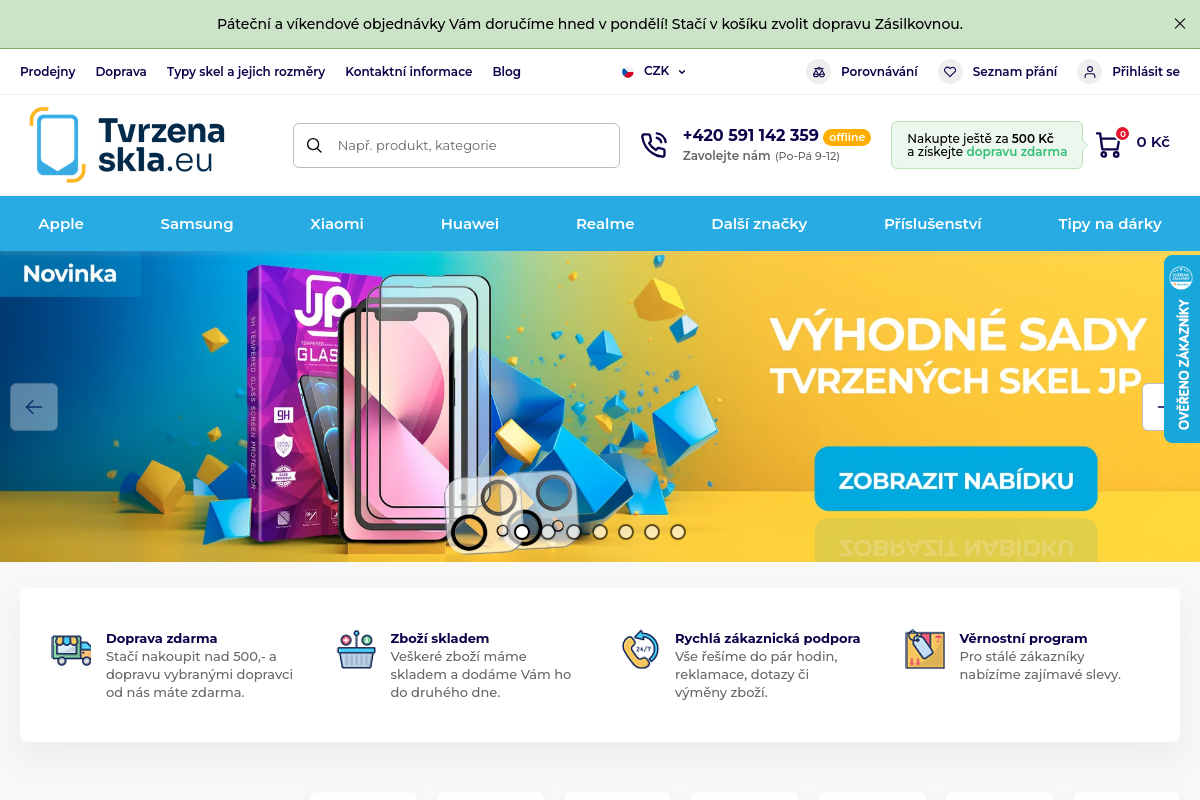Open Porovnávání comparison link
The image size is (1200, 800).
coord(879,72)
